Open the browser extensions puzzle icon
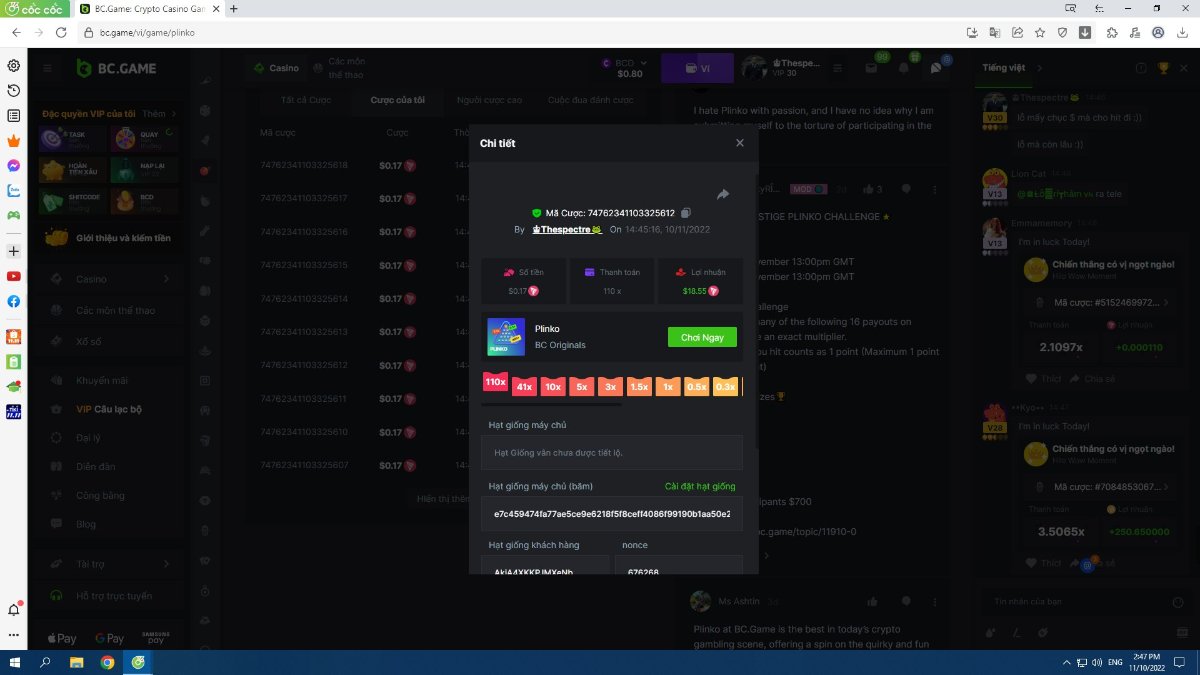Viewport: 1200px width, 675px height. [x=1111, y=32]
